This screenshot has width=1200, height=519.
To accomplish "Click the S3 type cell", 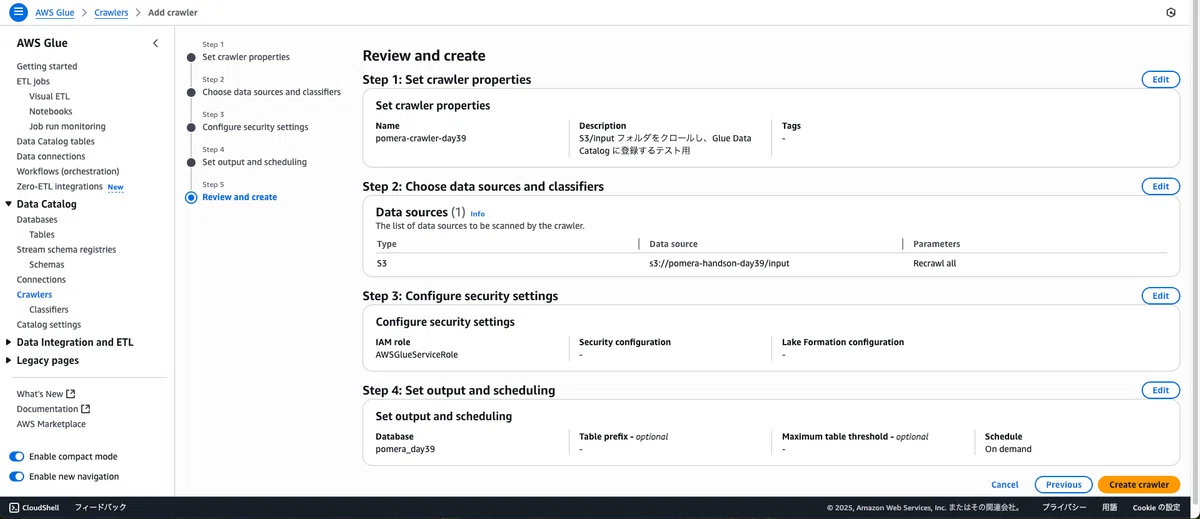I will (382, 263).
